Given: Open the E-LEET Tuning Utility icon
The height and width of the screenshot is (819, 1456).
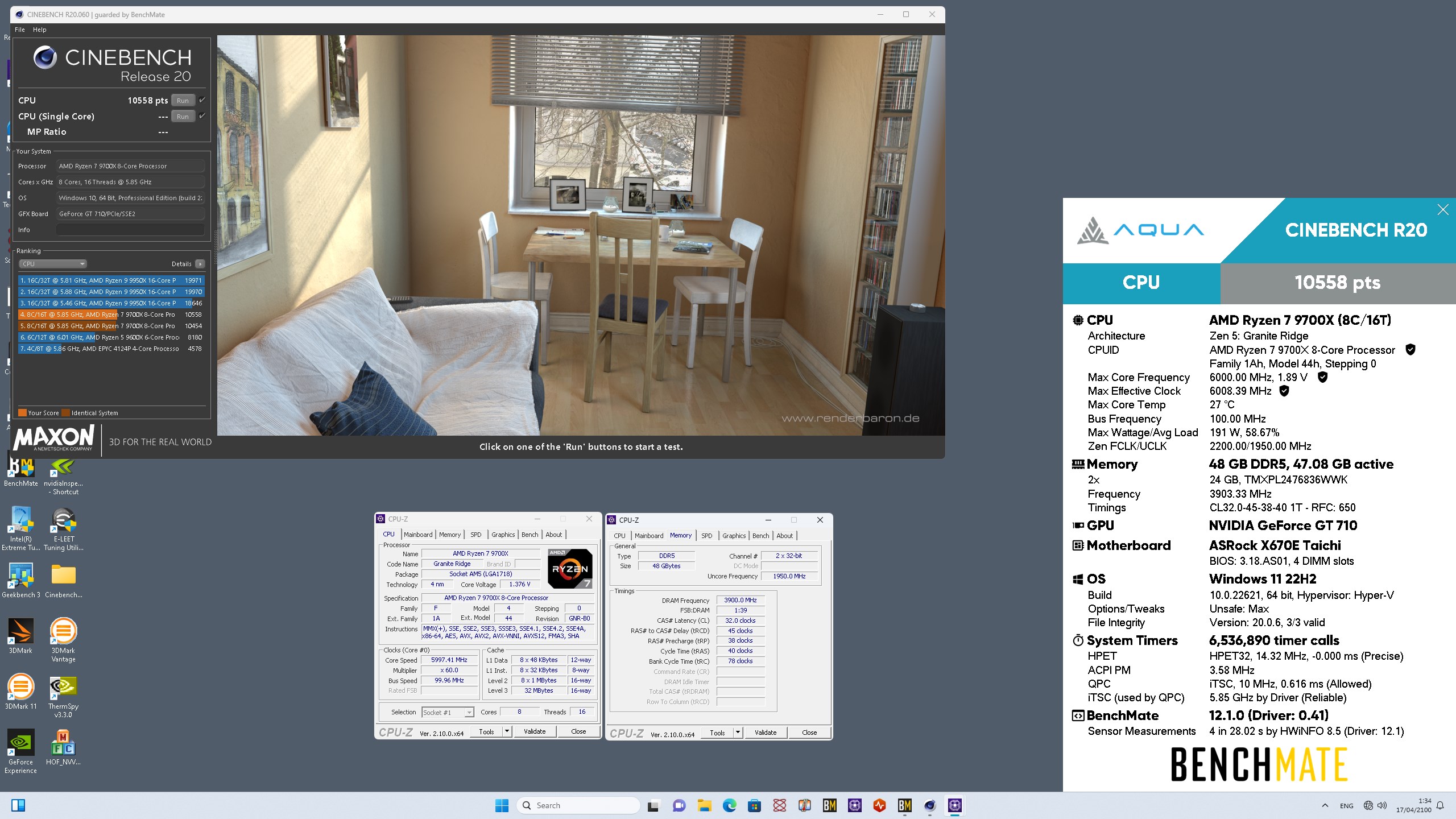Looking at the screenshot, I should [x=63, y=529].
